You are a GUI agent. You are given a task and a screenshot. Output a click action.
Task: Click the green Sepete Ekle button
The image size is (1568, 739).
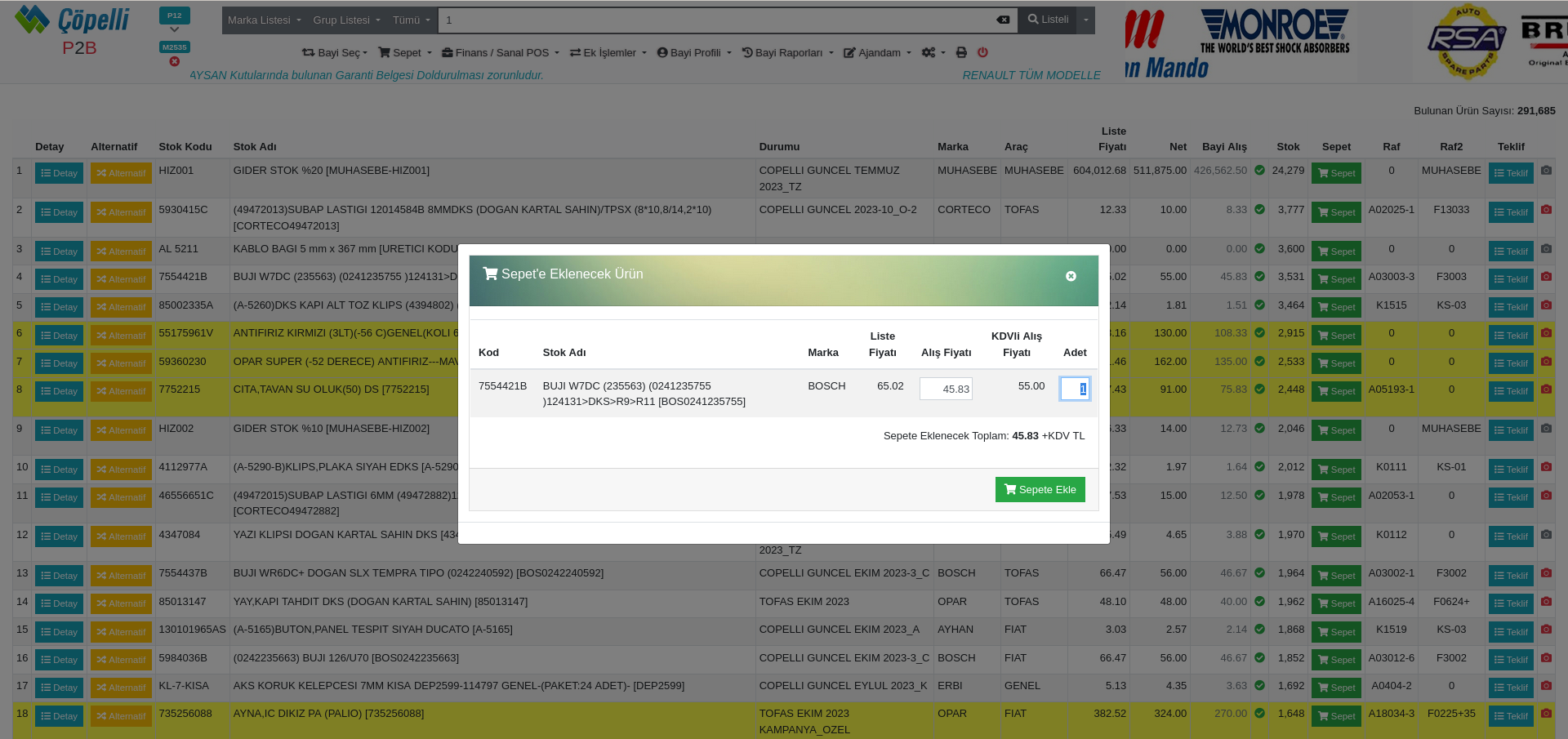pyautogui.click(x=1040, y=489)
